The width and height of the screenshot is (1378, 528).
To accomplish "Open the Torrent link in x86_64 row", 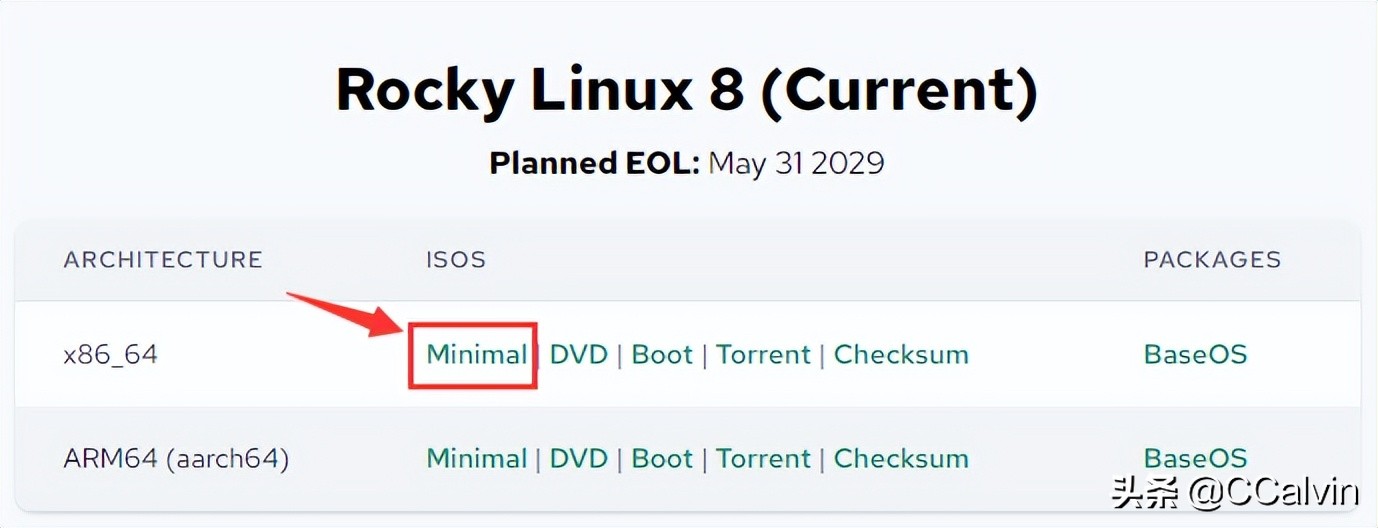I will point(763,355).
